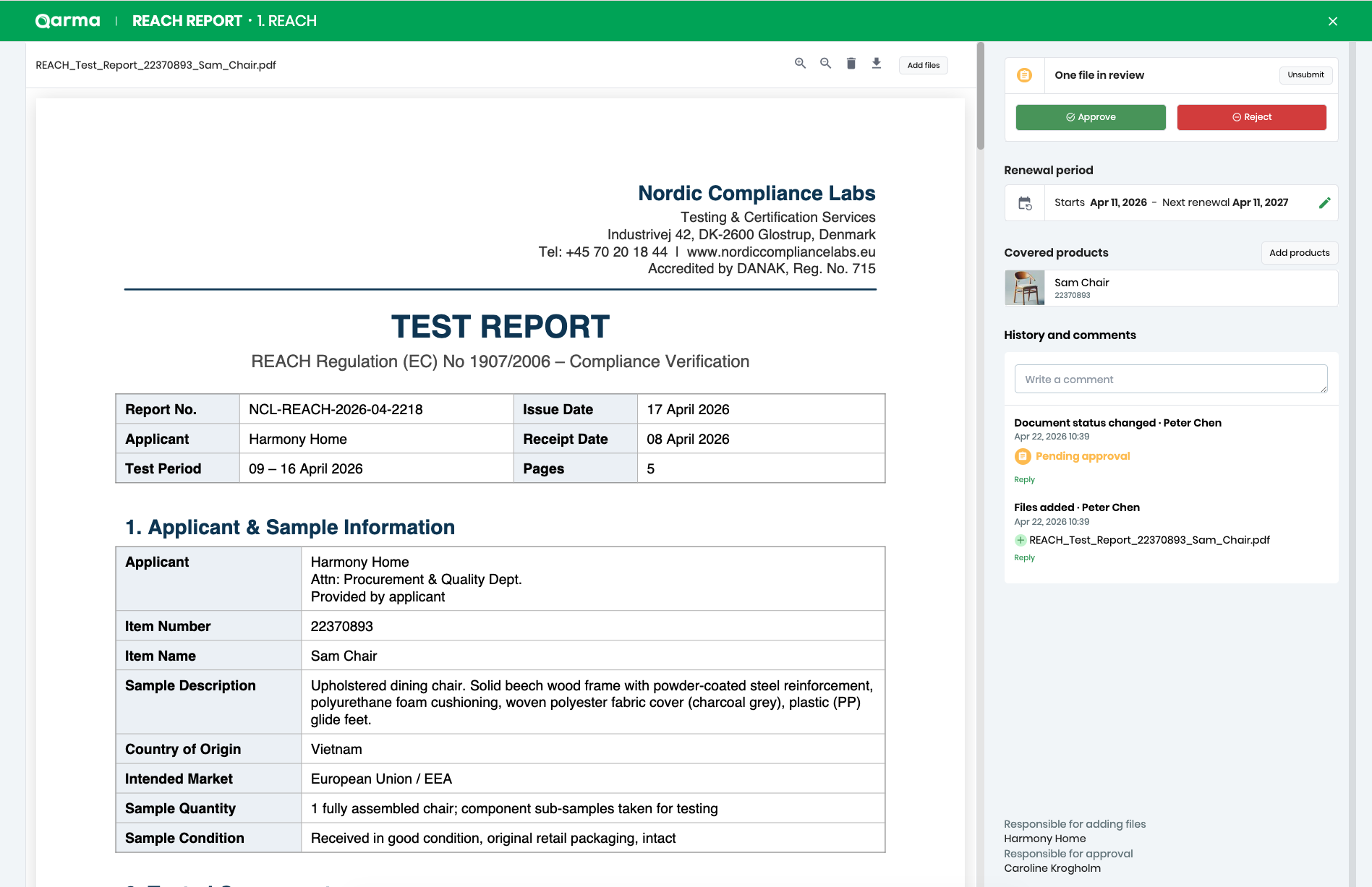1372x887 pixels.
Task: Click the orange file-in-review status icon
Action: click(x=1024, y=75)
